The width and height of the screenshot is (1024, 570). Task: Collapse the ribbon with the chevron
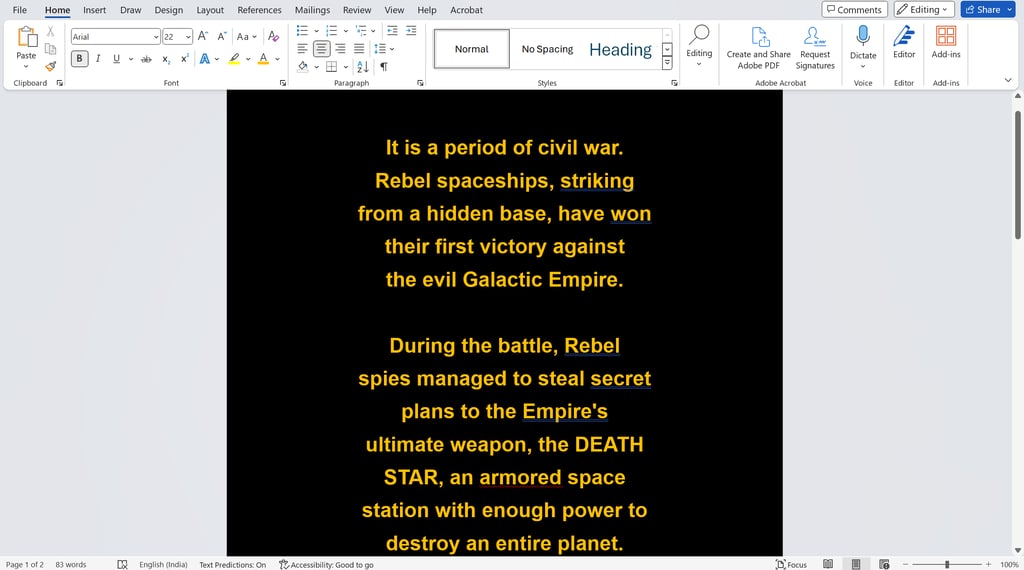[1008, 80]
